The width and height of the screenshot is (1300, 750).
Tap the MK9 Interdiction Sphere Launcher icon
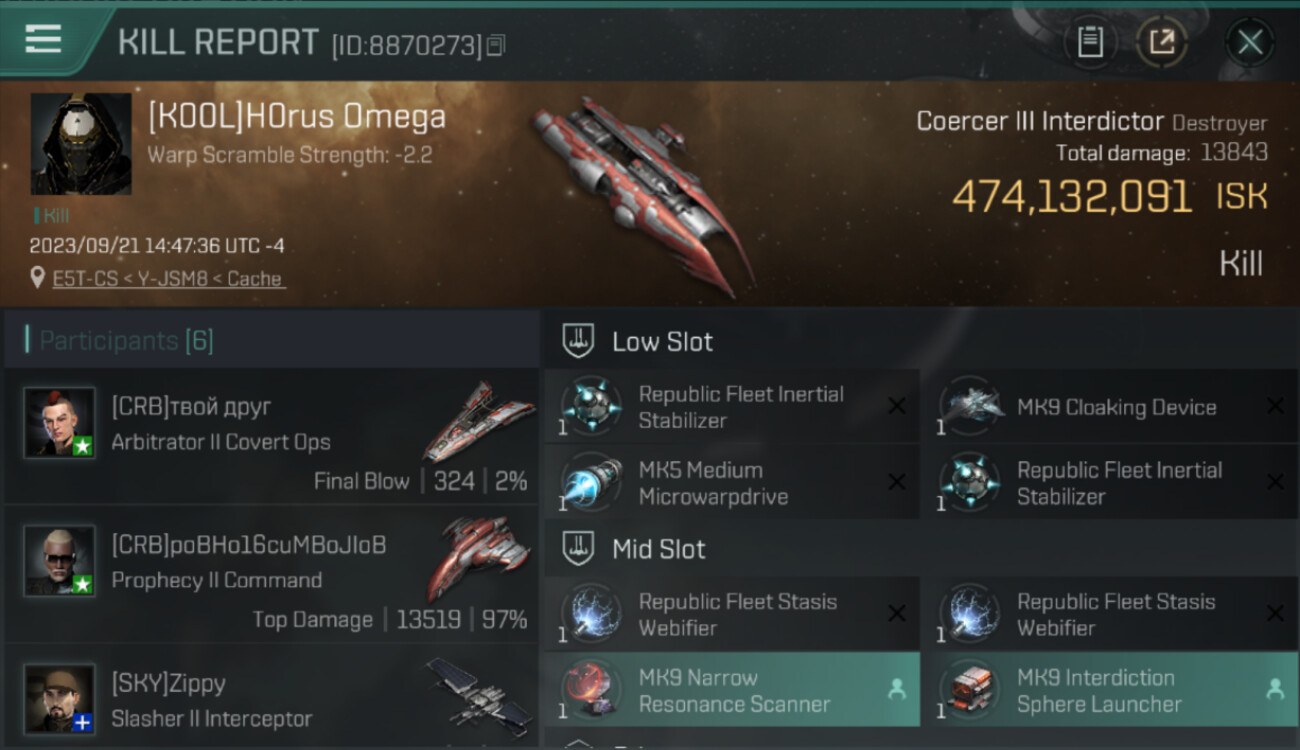pyautogui.click(x=970, y=690)
